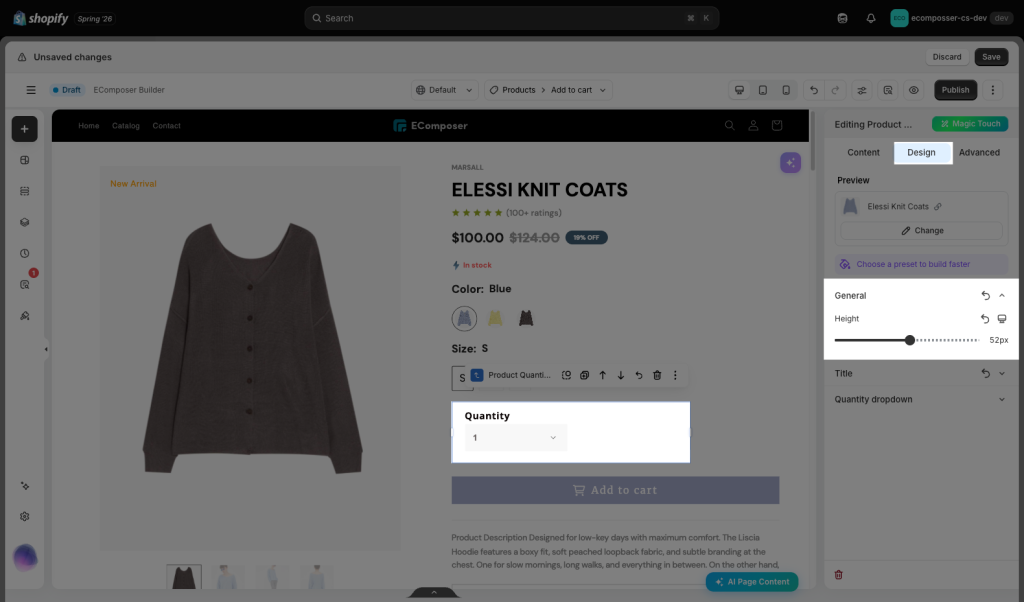This screenshot has height=602, width=1024.
Task: Switch to tablet device view
Action: click(x=763, y=90)
